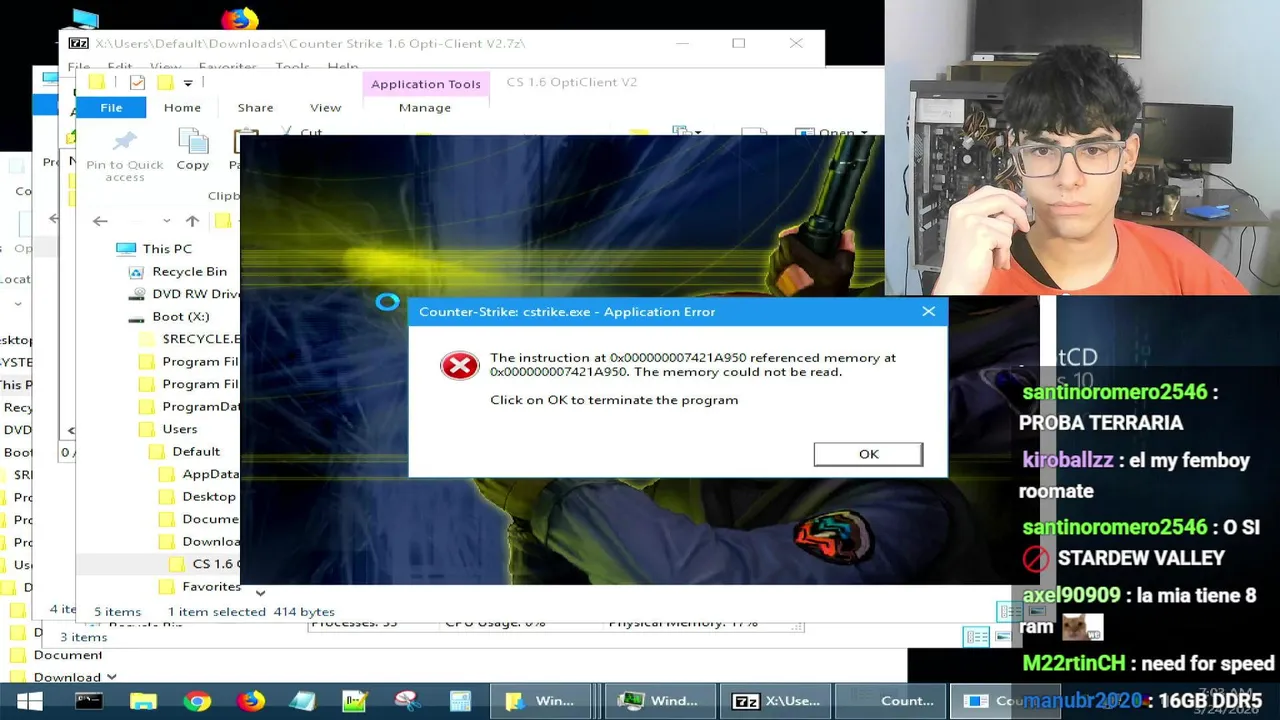Select Downloads folder in tree
Screen dimensions: 1280x720
[210, 541]
